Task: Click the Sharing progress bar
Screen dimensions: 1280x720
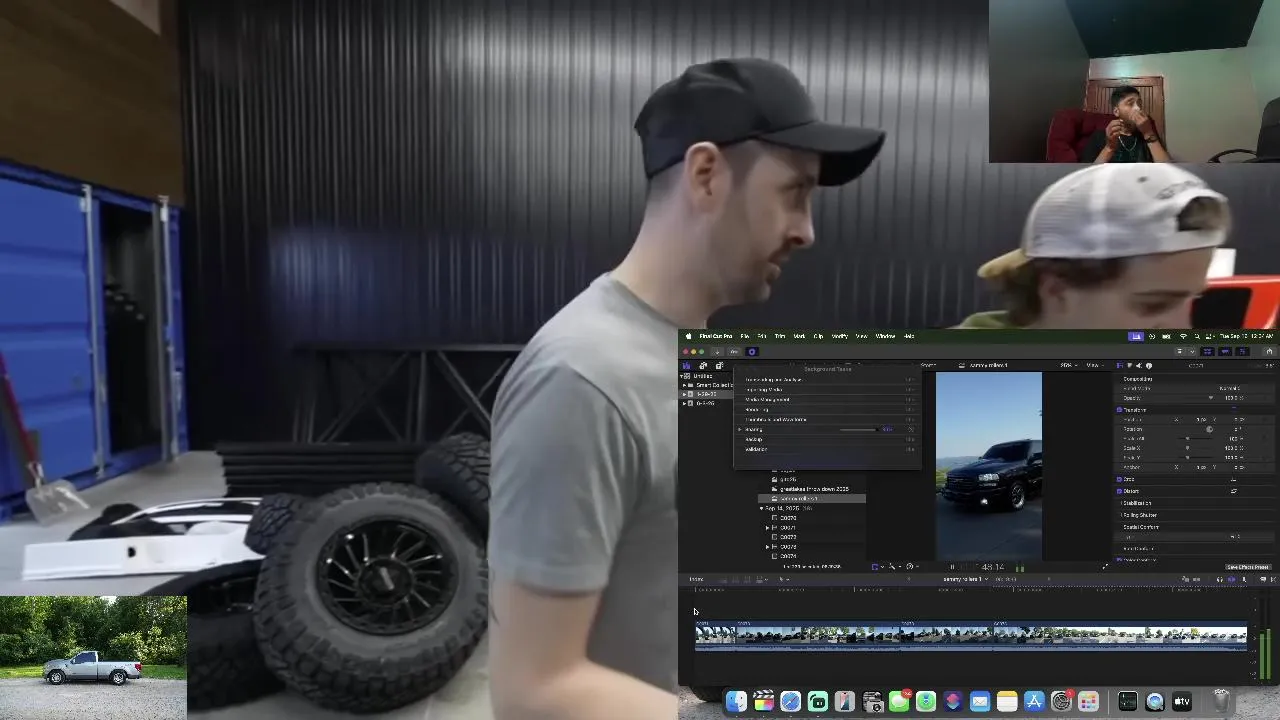Action: (x=858, y=429)
